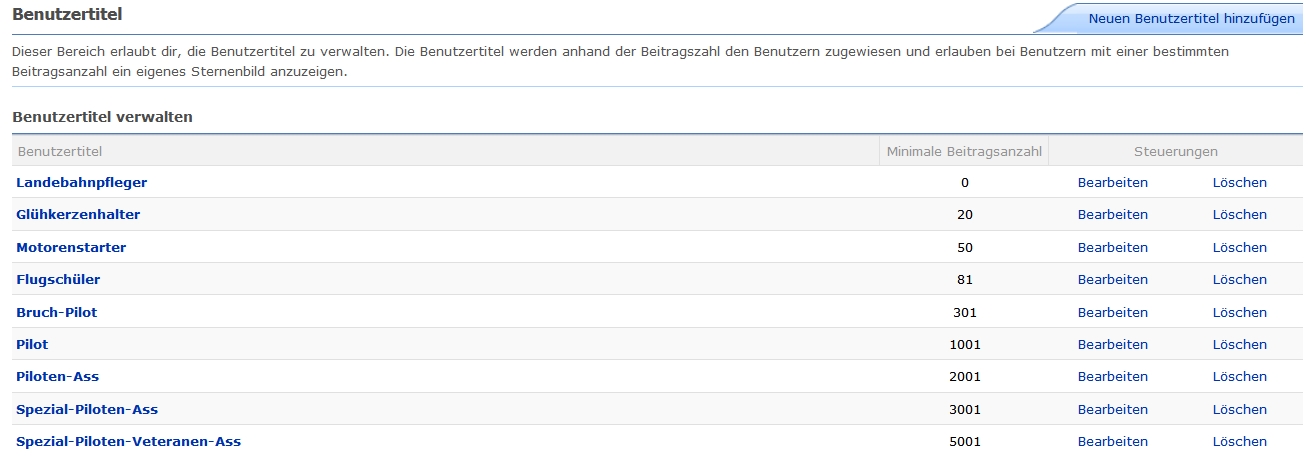The height and width of the screenshot is (456, 1309).
Task: Click the 'Benutzertitel' column header
Action: [60, 151]
